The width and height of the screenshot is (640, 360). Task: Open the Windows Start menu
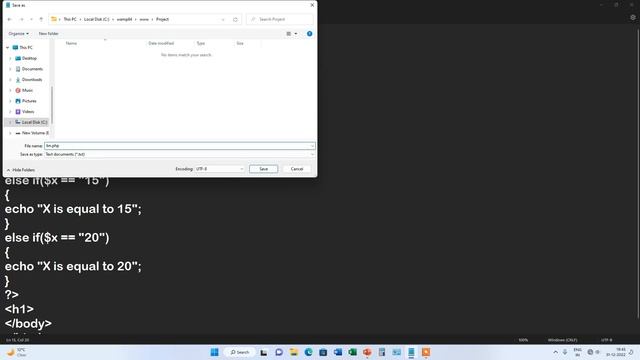point(214,352)
